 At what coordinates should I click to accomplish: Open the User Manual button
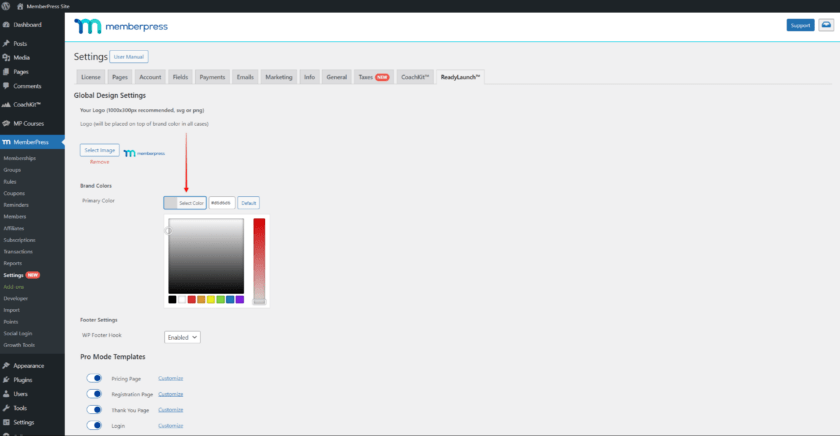129,57
